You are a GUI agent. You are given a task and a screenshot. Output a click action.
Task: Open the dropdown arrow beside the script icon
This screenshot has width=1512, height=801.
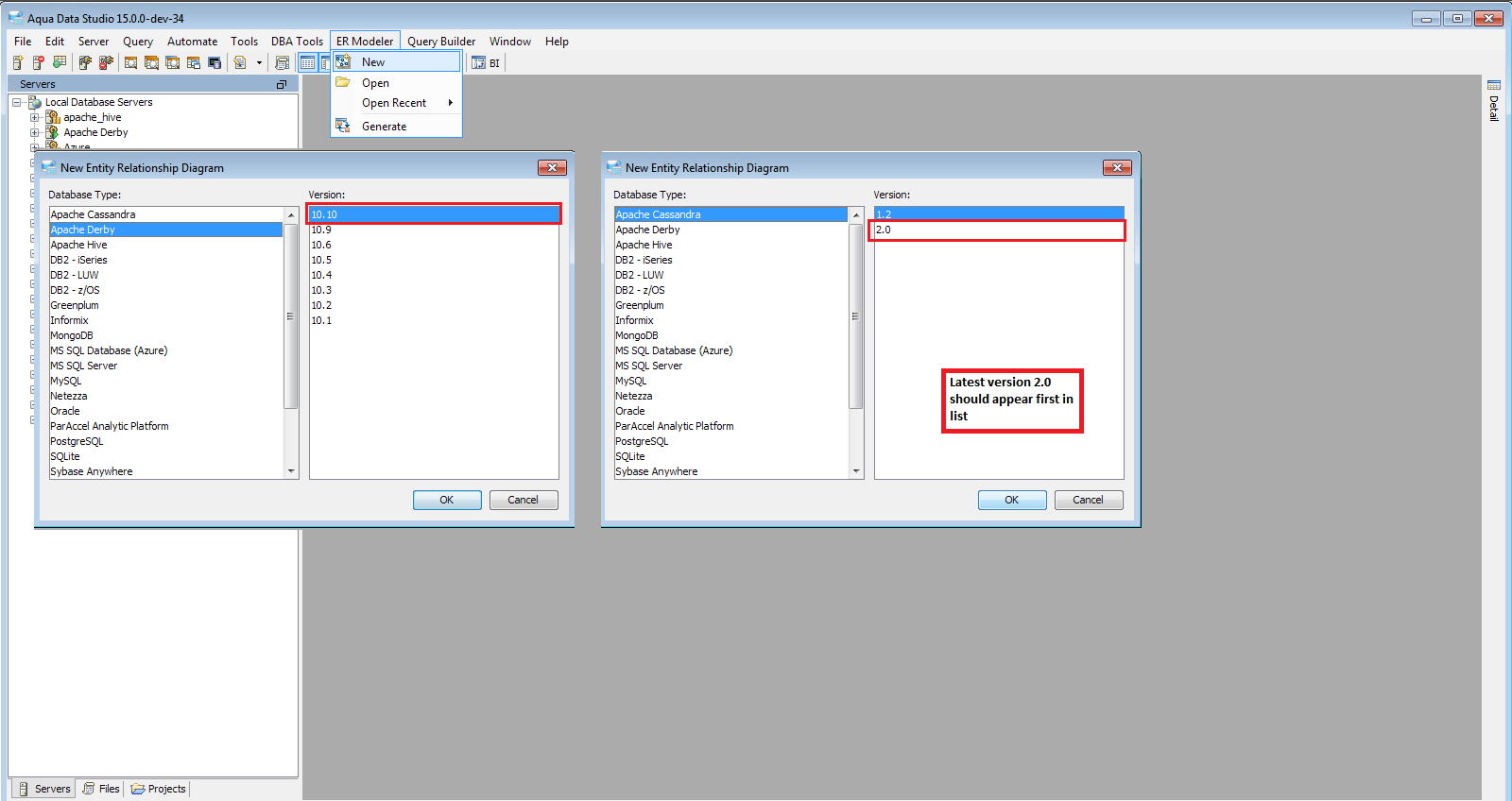pyautogui.click(x=259, y=62)
